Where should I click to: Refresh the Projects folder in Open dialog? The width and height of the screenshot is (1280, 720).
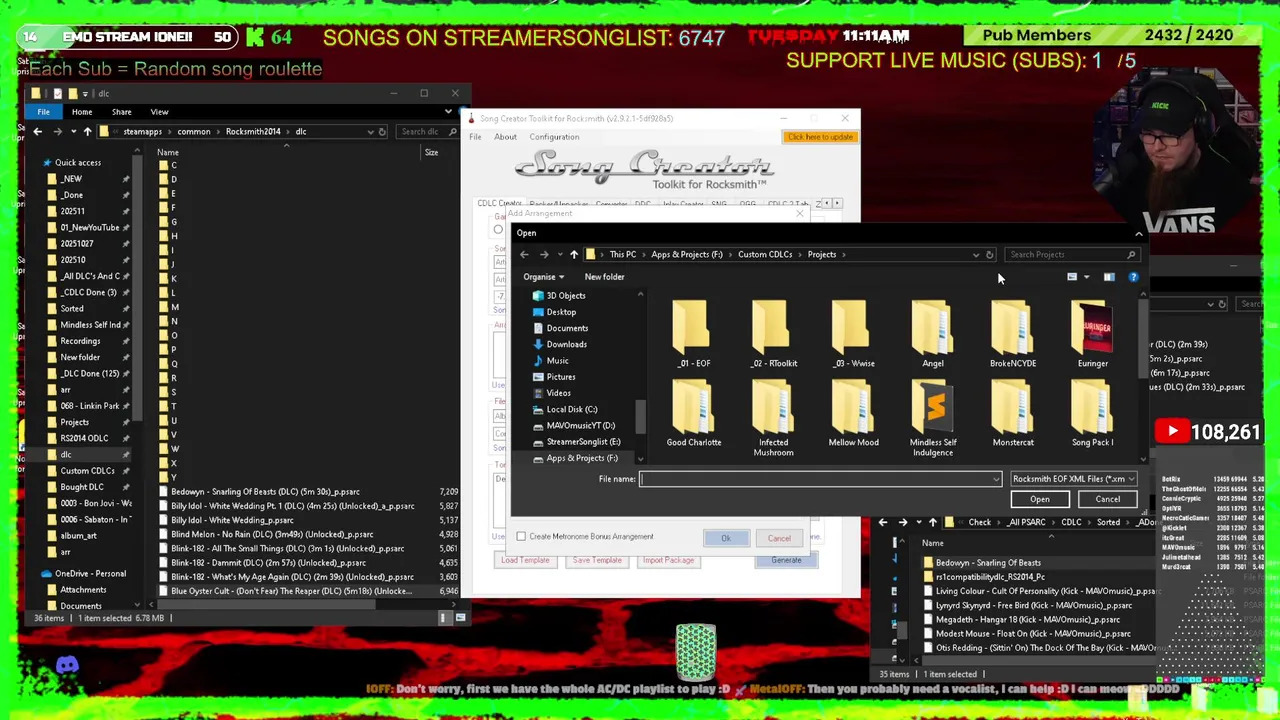click(x=990, y=254)
